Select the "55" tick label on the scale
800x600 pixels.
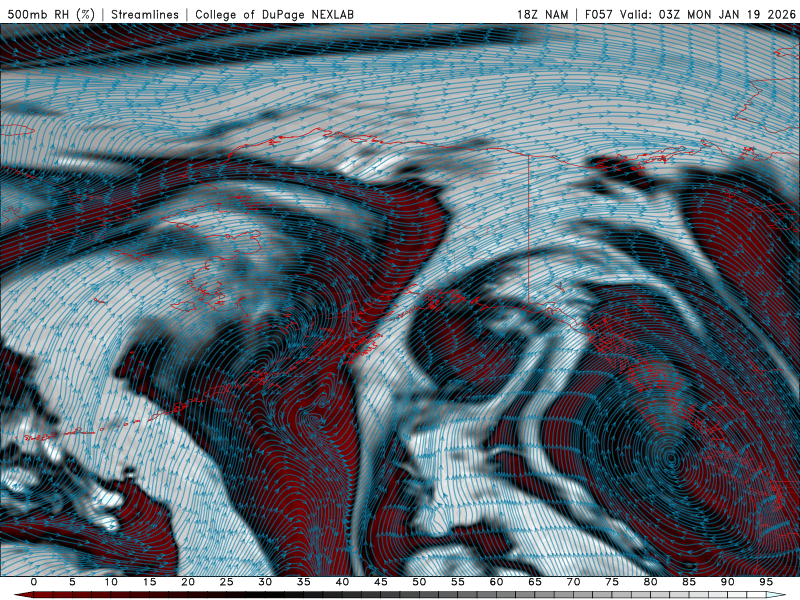(x=458, y=582)
